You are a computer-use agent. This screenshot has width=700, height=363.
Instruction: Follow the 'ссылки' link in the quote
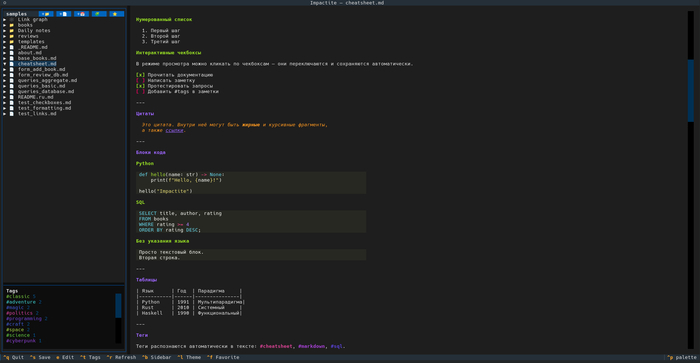(175, 130)
